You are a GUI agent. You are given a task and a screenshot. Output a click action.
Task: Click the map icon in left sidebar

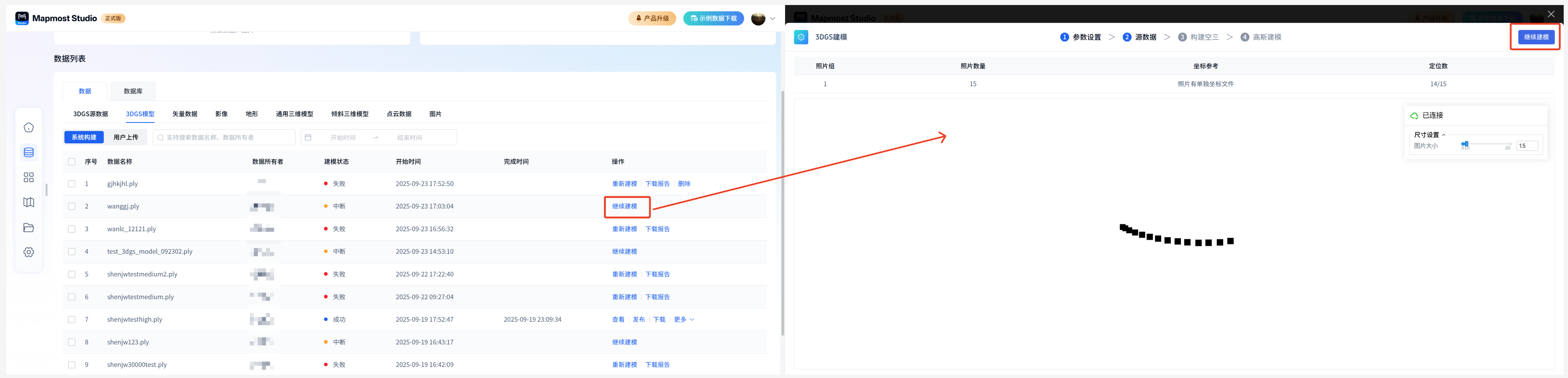pyautogui.click(x=29, y=202)
